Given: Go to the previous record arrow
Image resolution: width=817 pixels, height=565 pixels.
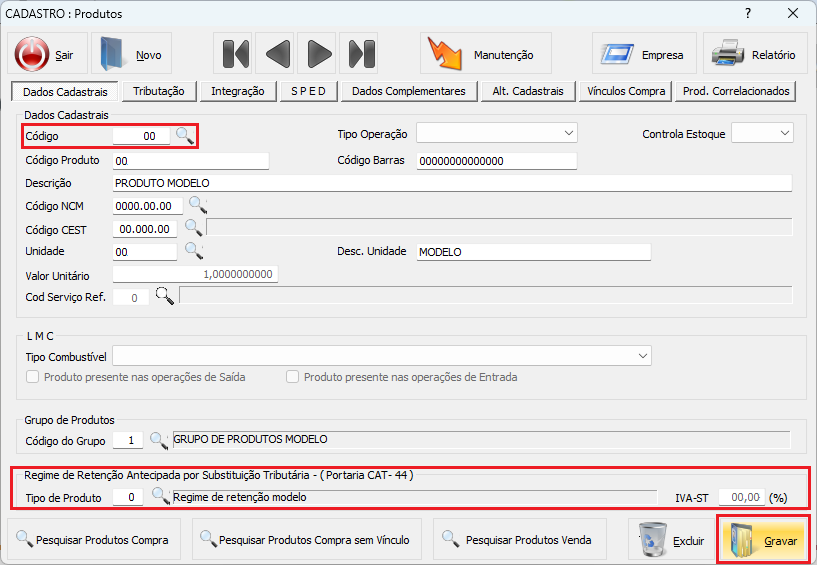Looking at the screenshot, I should (x=277, y=54).
